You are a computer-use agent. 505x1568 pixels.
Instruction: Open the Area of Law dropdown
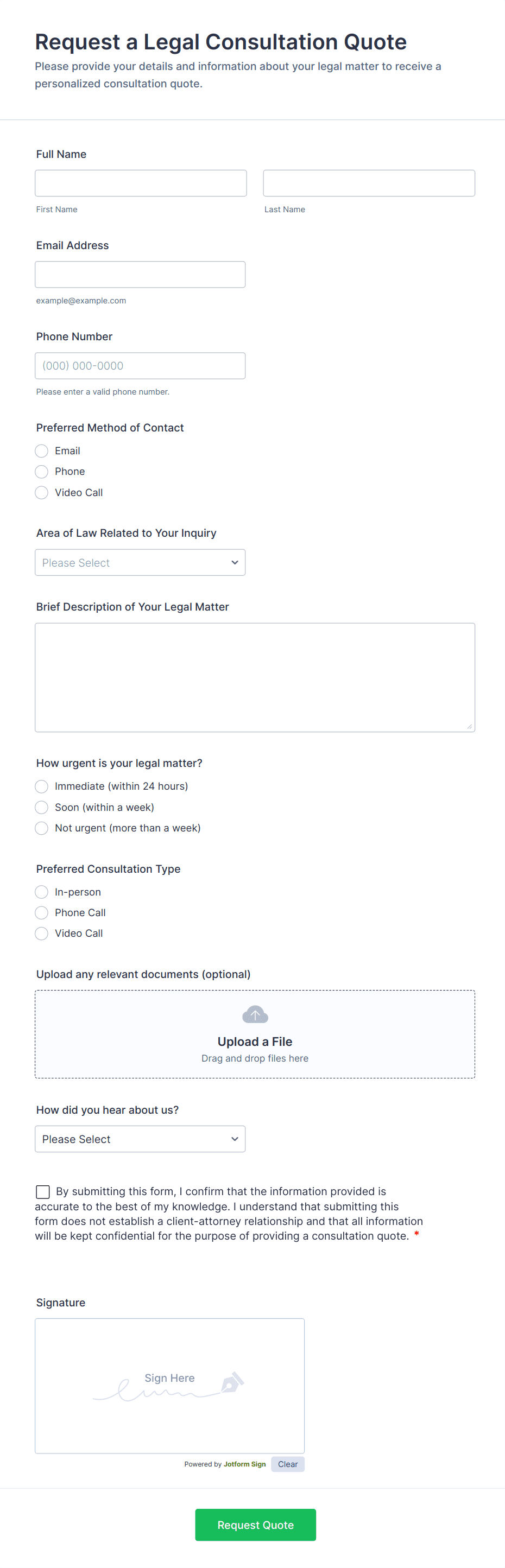pos(140,562)
